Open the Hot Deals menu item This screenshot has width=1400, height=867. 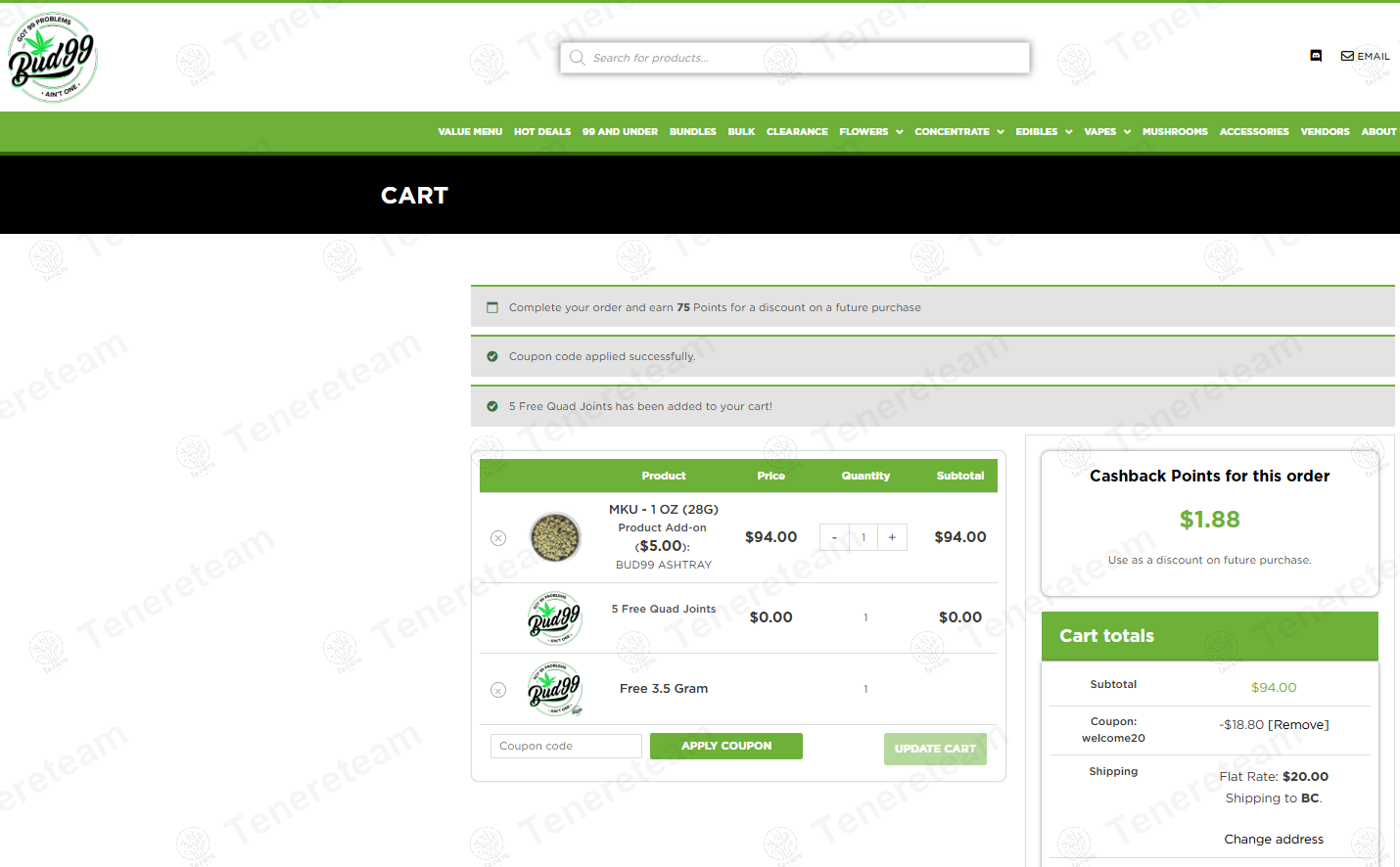[542, 131]
